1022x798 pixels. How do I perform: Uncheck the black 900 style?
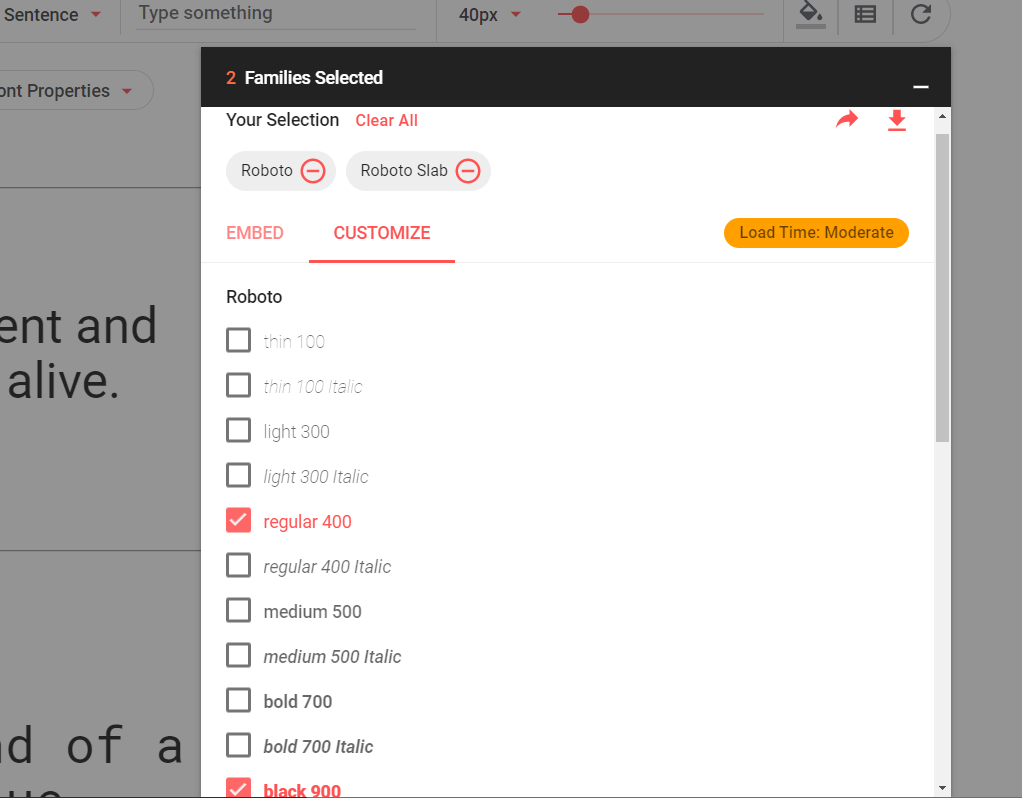tap(239, 788)
